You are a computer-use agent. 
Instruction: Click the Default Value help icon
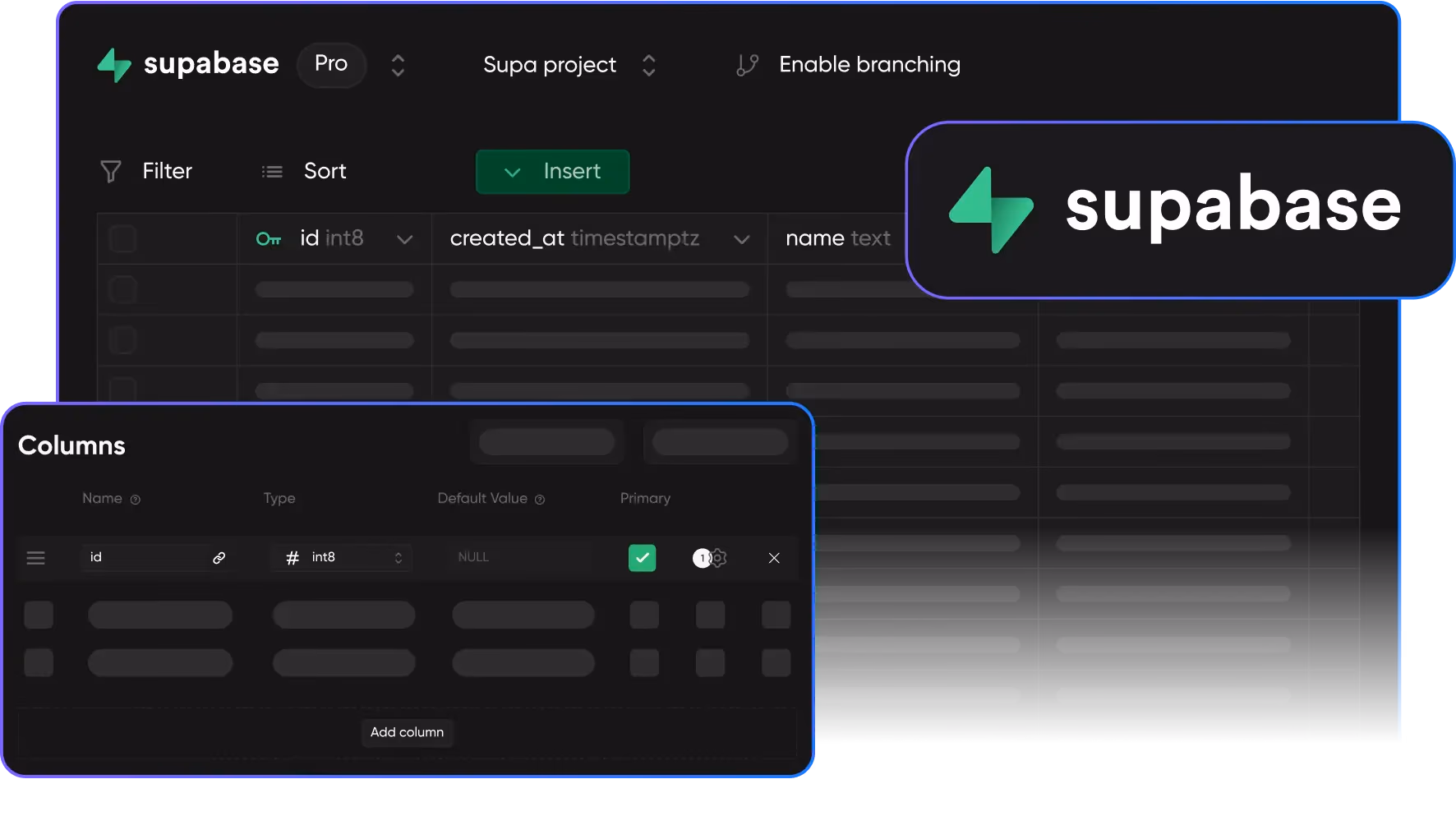[540, 500]
